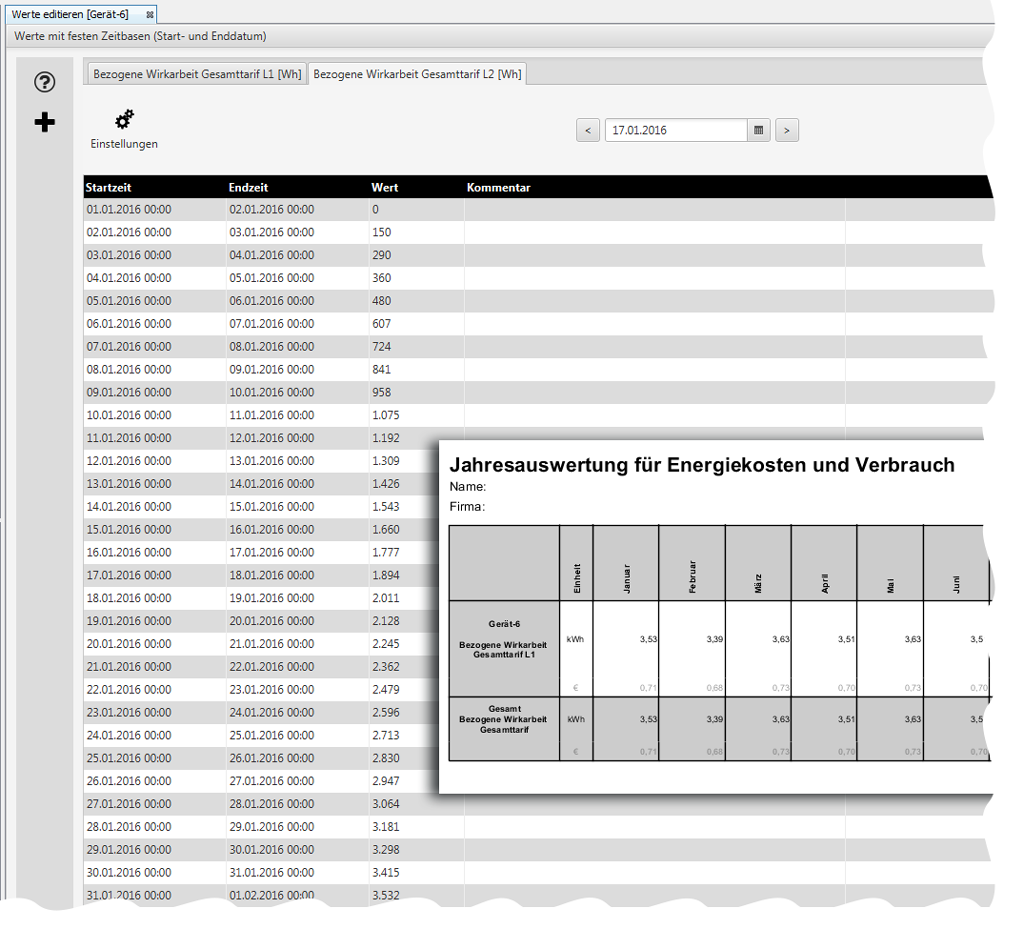Screen dimensions: 1024x949
Task: Click the Wert column header
Action: pos(385,187)
